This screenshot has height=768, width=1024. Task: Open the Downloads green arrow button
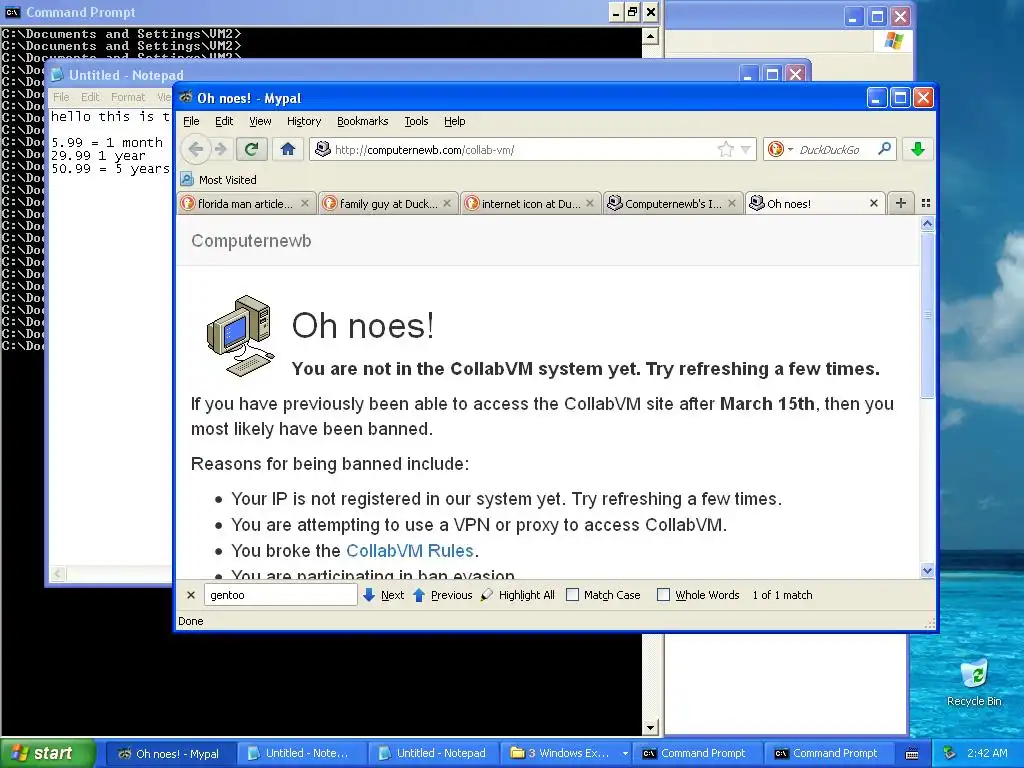pyautogui.click(x=918, y=150)
